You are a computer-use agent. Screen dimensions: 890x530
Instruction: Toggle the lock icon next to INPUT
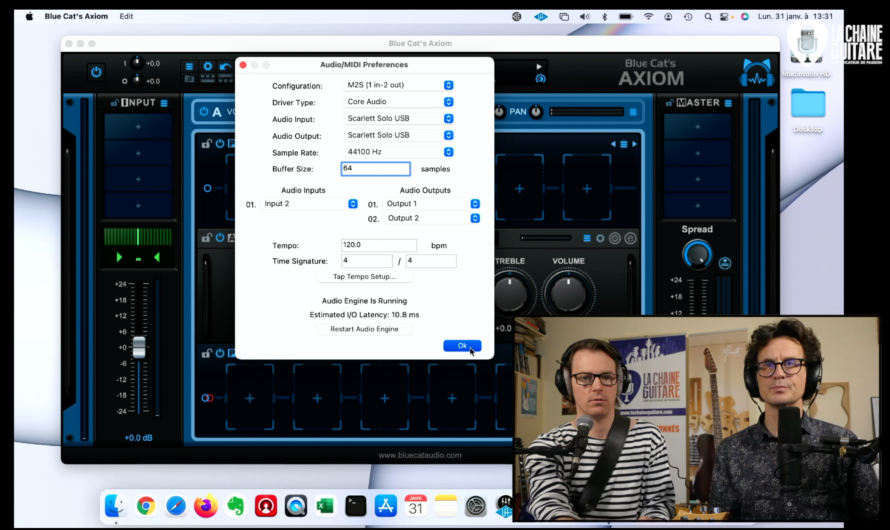tap(115, 103)
